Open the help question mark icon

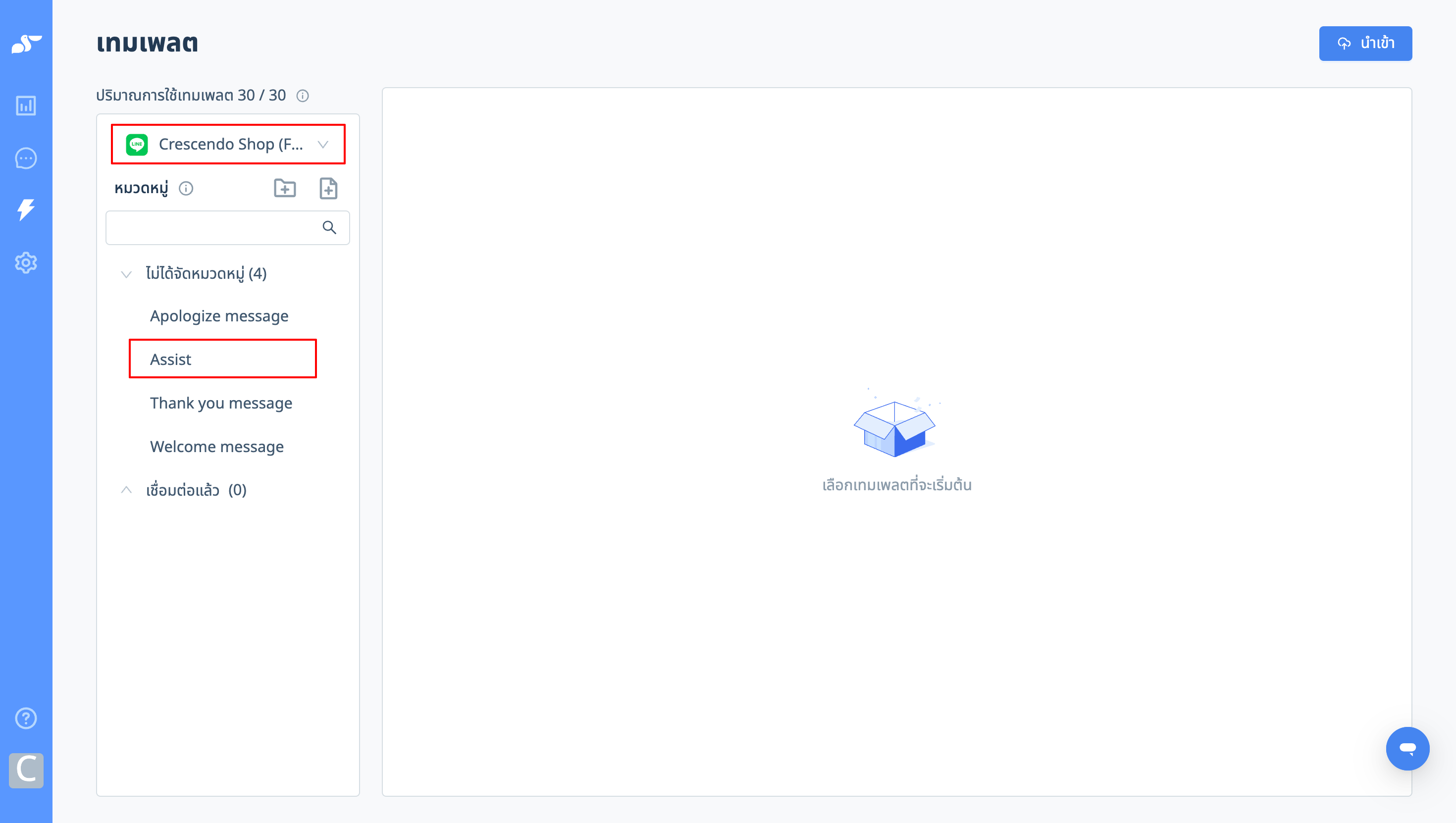pyautogui.click(x=26, y=718)
